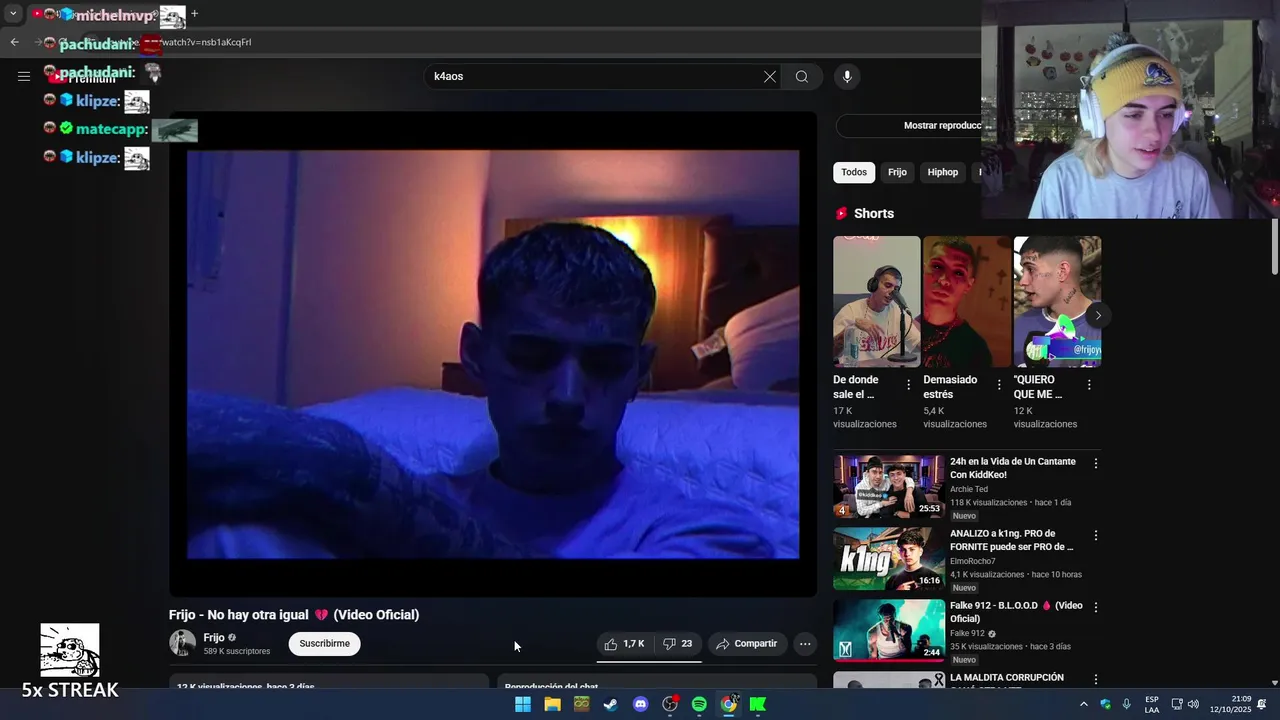Open File Explorer from taskbar
This screenshot has width=1280, height=720.
tap(552, 704)
